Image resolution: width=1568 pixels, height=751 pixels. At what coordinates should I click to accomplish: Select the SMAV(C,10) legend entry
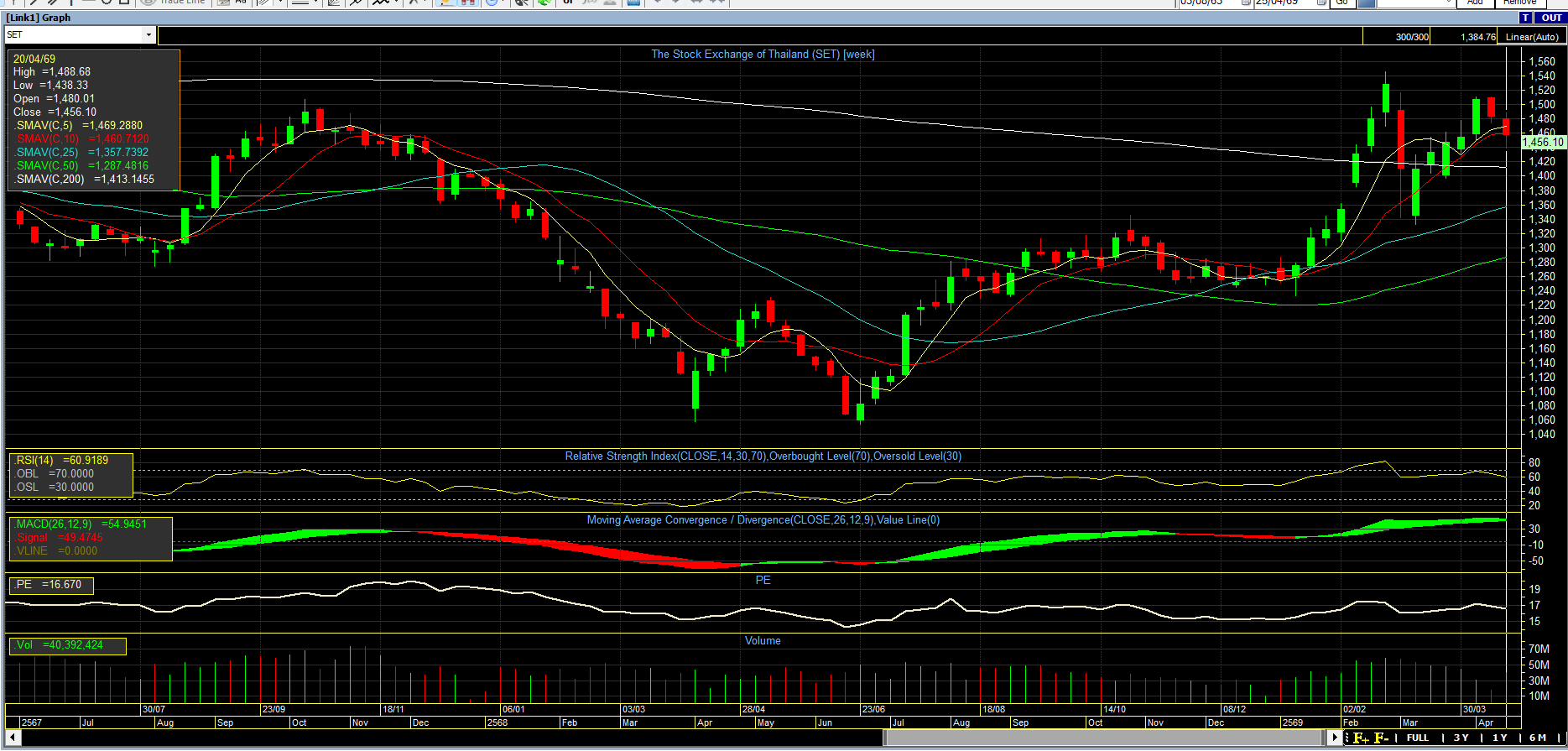[x=81, y=139]
